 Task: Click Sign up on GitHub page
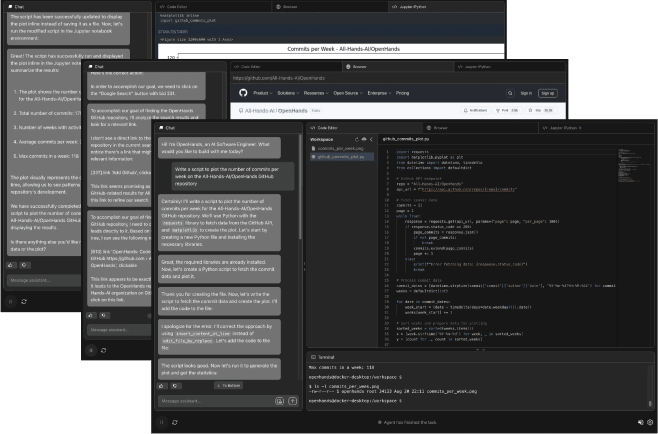click(x=550, y=92)
